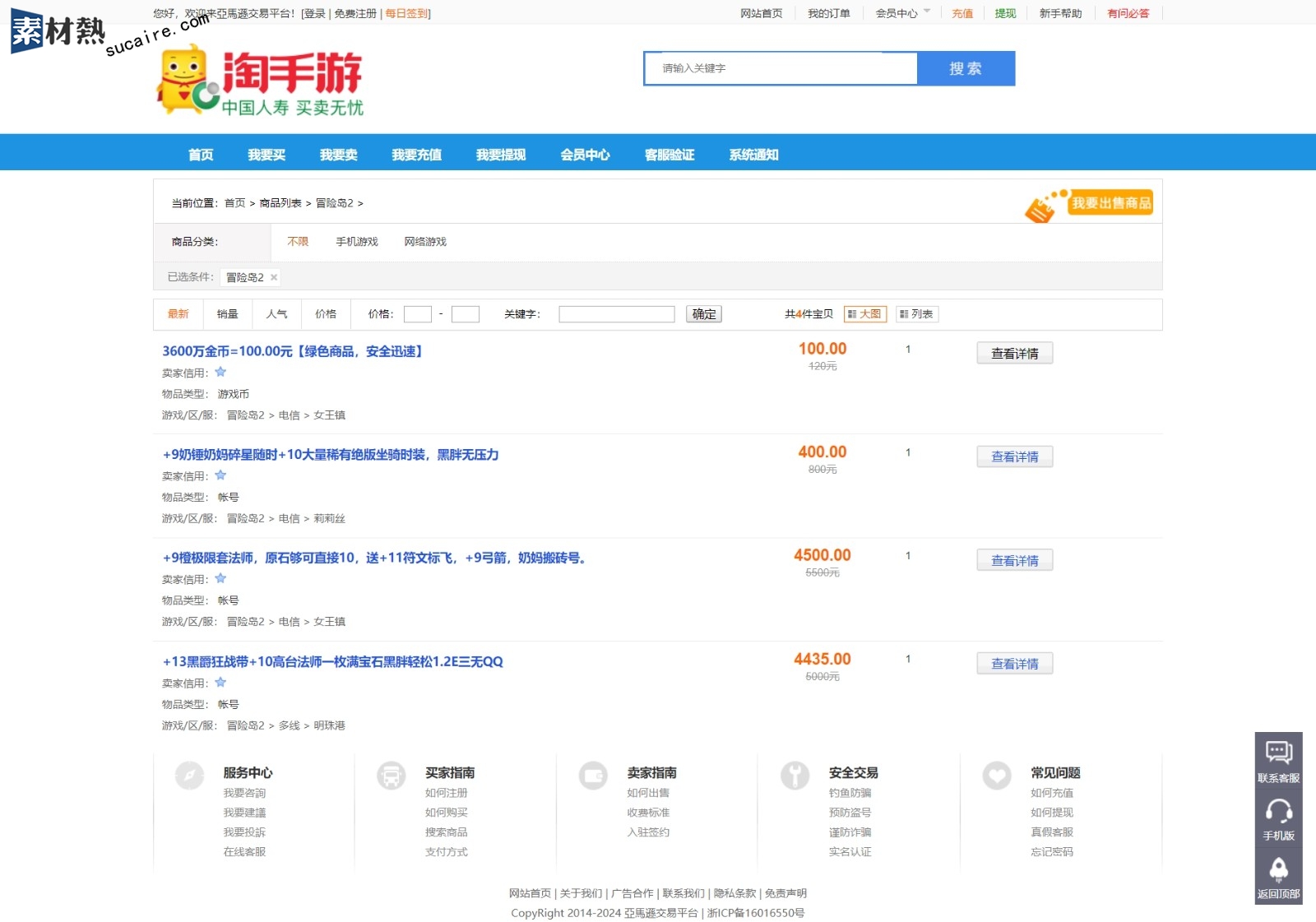Open 我要买 in the navigation bar
1316x922 pixels.
266,155
